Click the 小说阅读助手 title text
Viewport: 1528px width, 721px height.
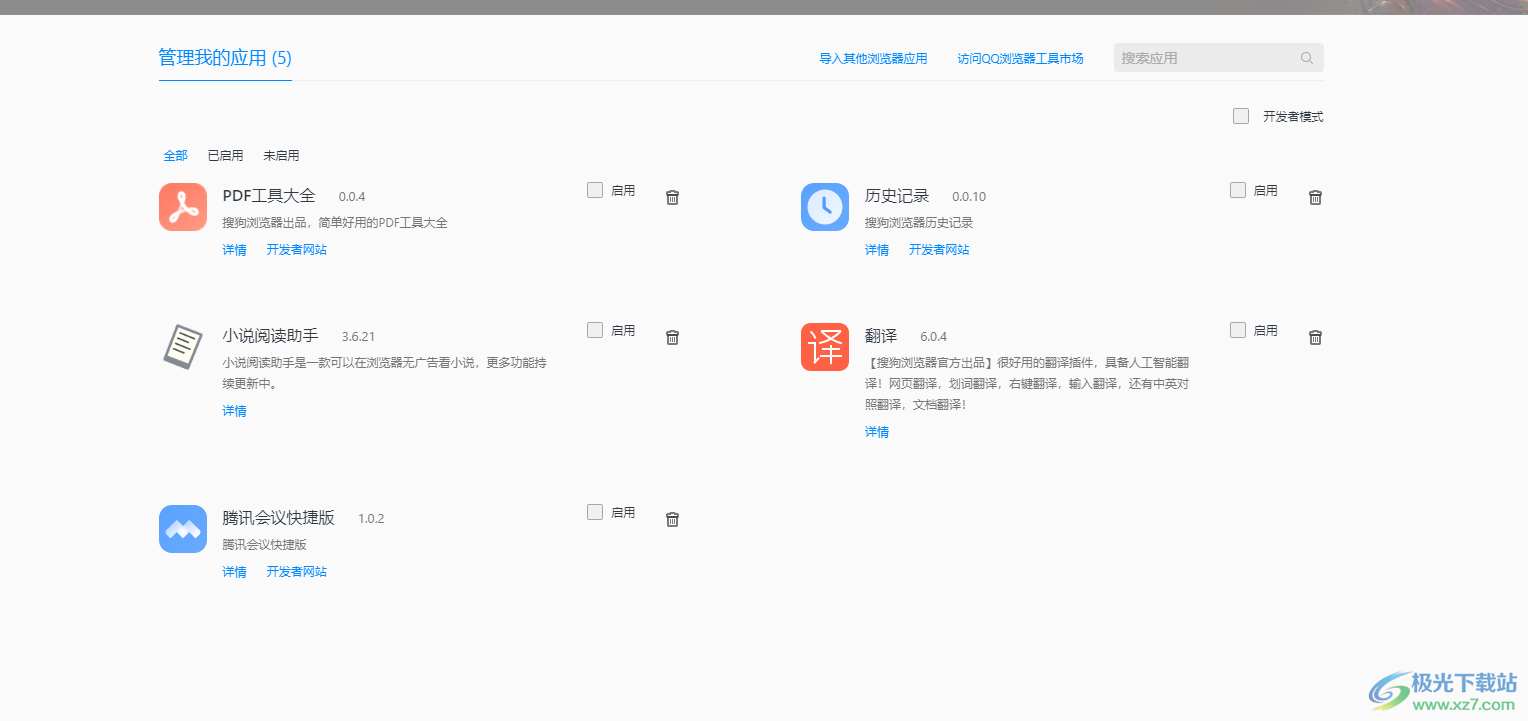point(270,336)
